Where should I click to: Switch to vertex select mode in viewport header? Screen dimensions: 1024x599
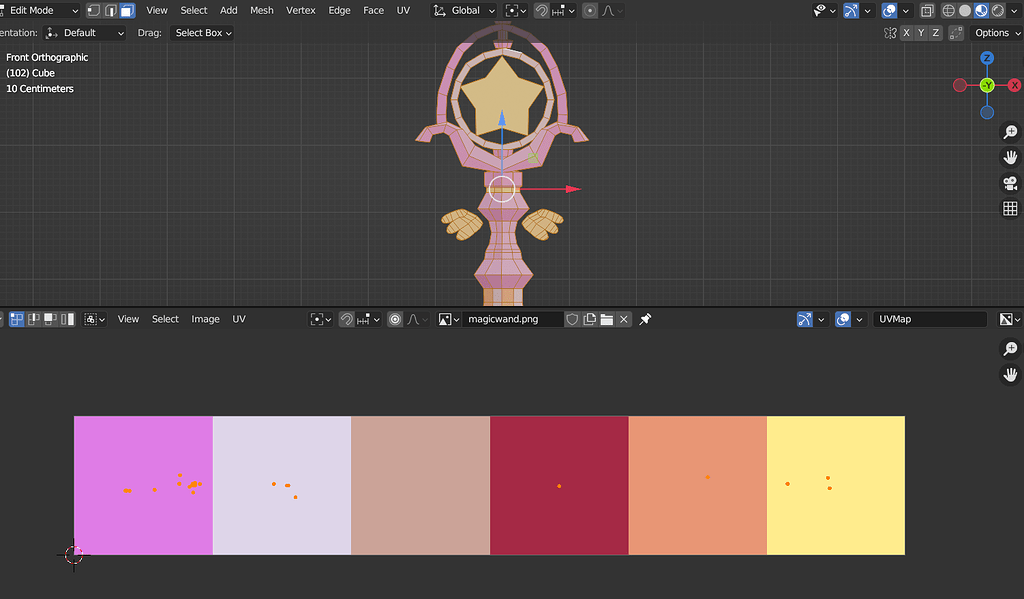pyautogui.click(x=92, y=10)
